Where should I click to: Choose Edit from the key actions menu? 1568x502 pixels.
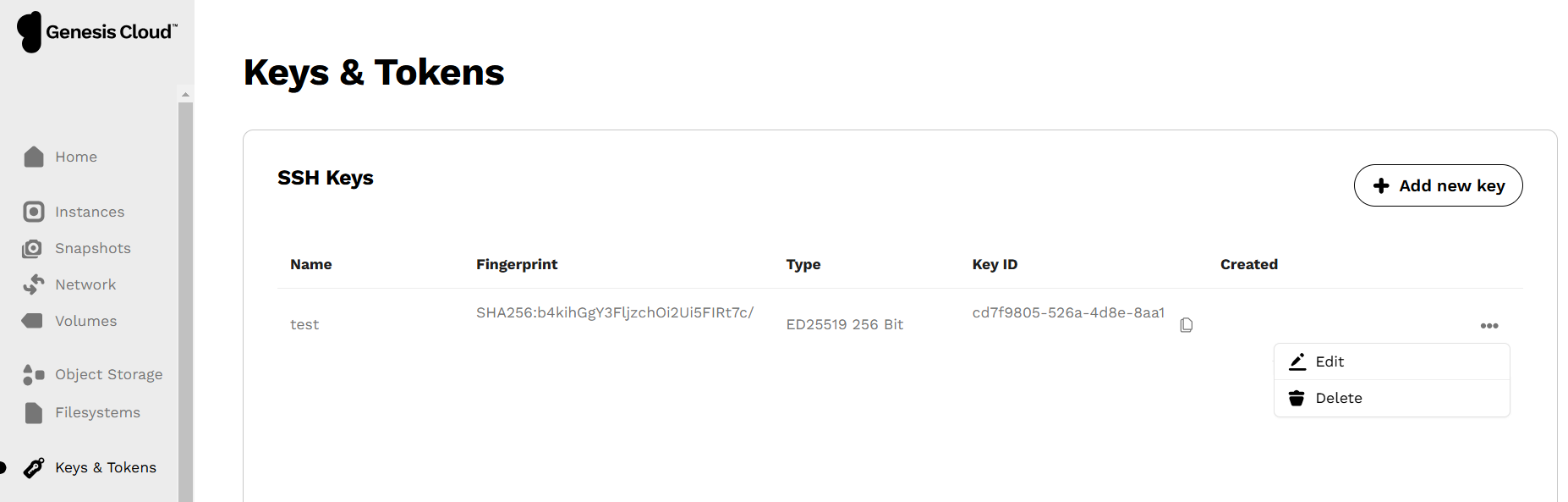[x=1391, y=361]
